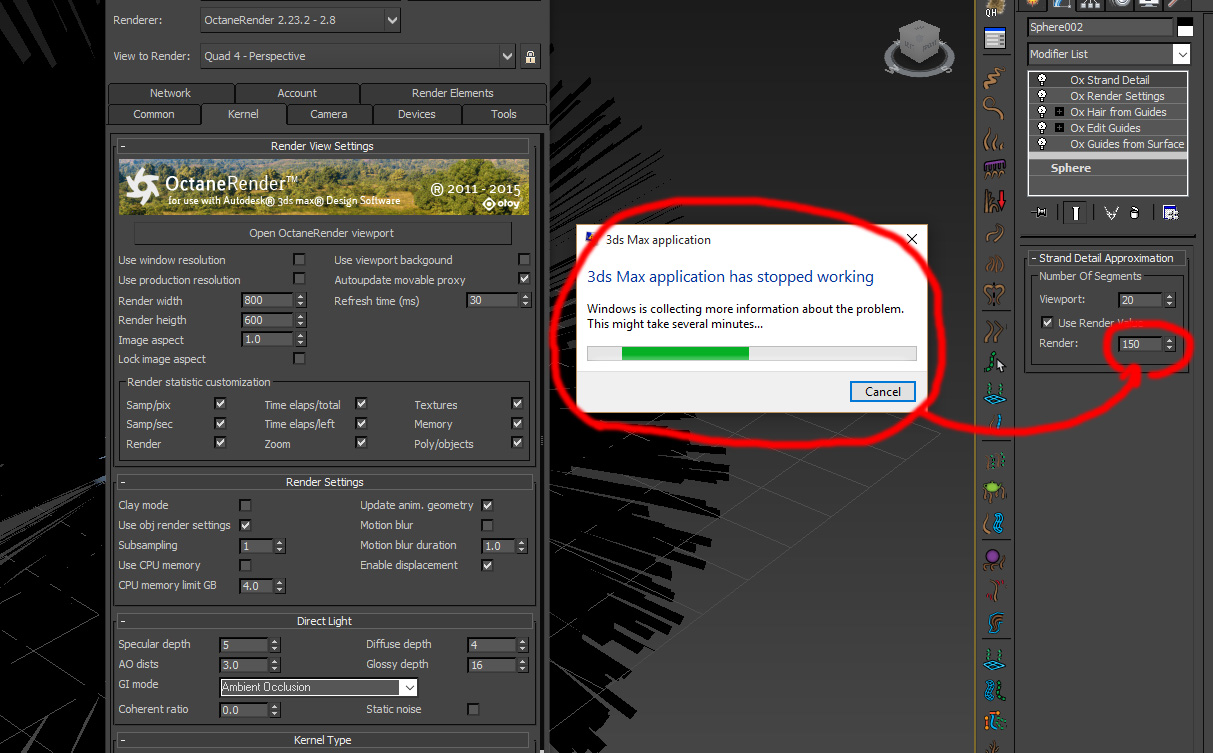Image resolution: width=1213 pixels, height=753 pixels.
Task: Toggle lightbulb for Ox Strand Detail
Action: click(1041, 80)
